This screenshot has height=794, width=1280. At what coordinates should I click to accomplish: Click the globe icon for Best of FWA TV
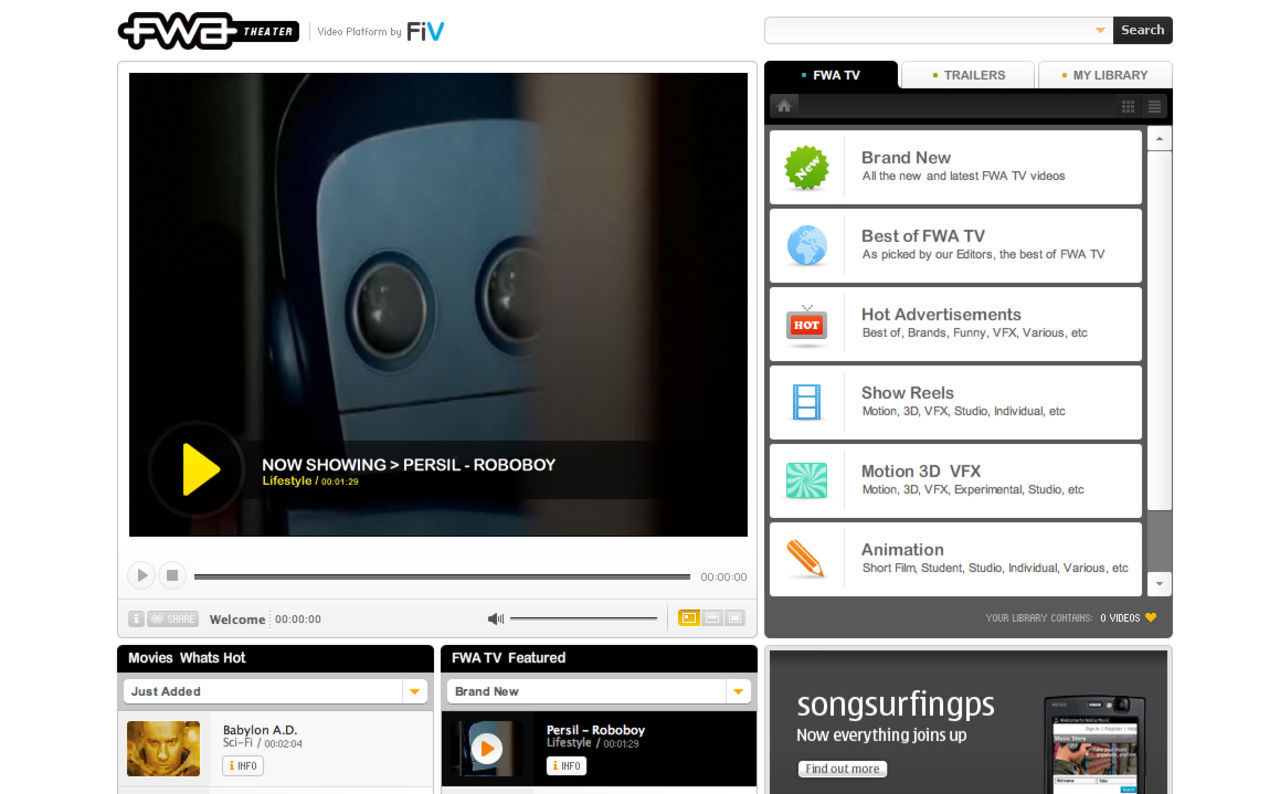(x=807, y=246)
